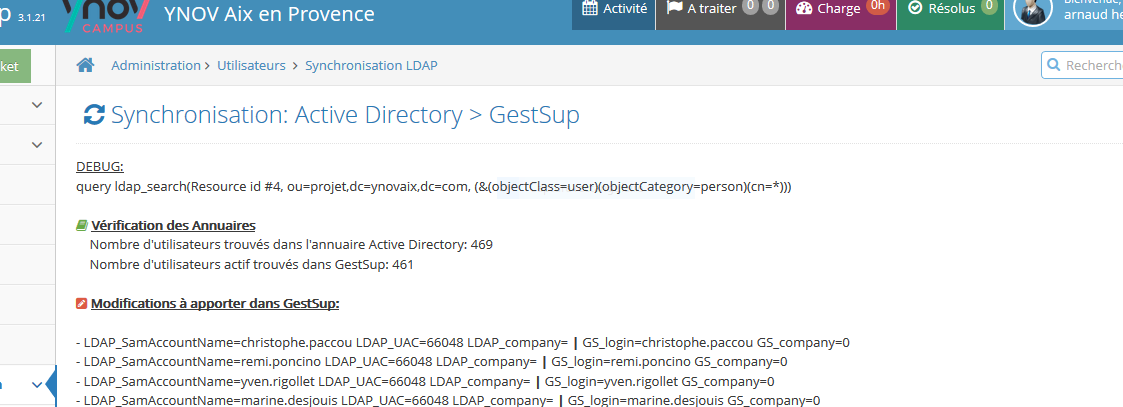
Task: Click the 0h badge on Charge tab
Action: tap(877, 6)
